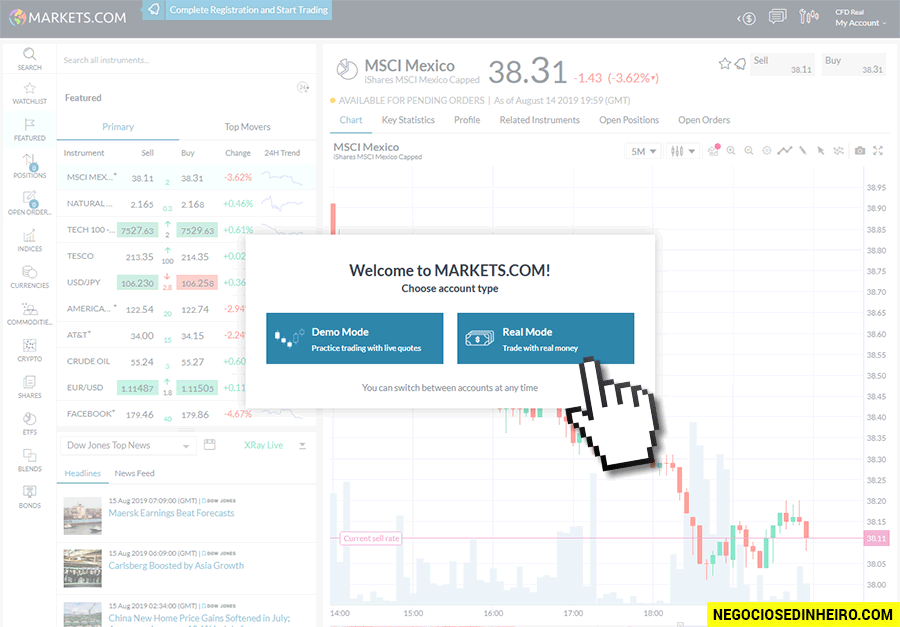The image size is (900, 627).
Task: Open the Crypto category
Action: point(29,350)
